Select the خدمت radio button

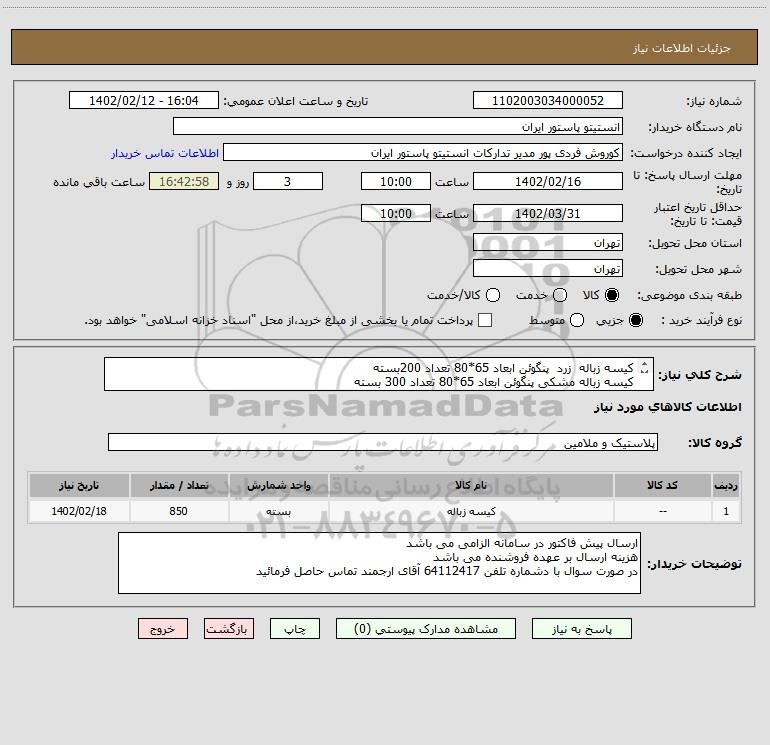tap(560, 295)
